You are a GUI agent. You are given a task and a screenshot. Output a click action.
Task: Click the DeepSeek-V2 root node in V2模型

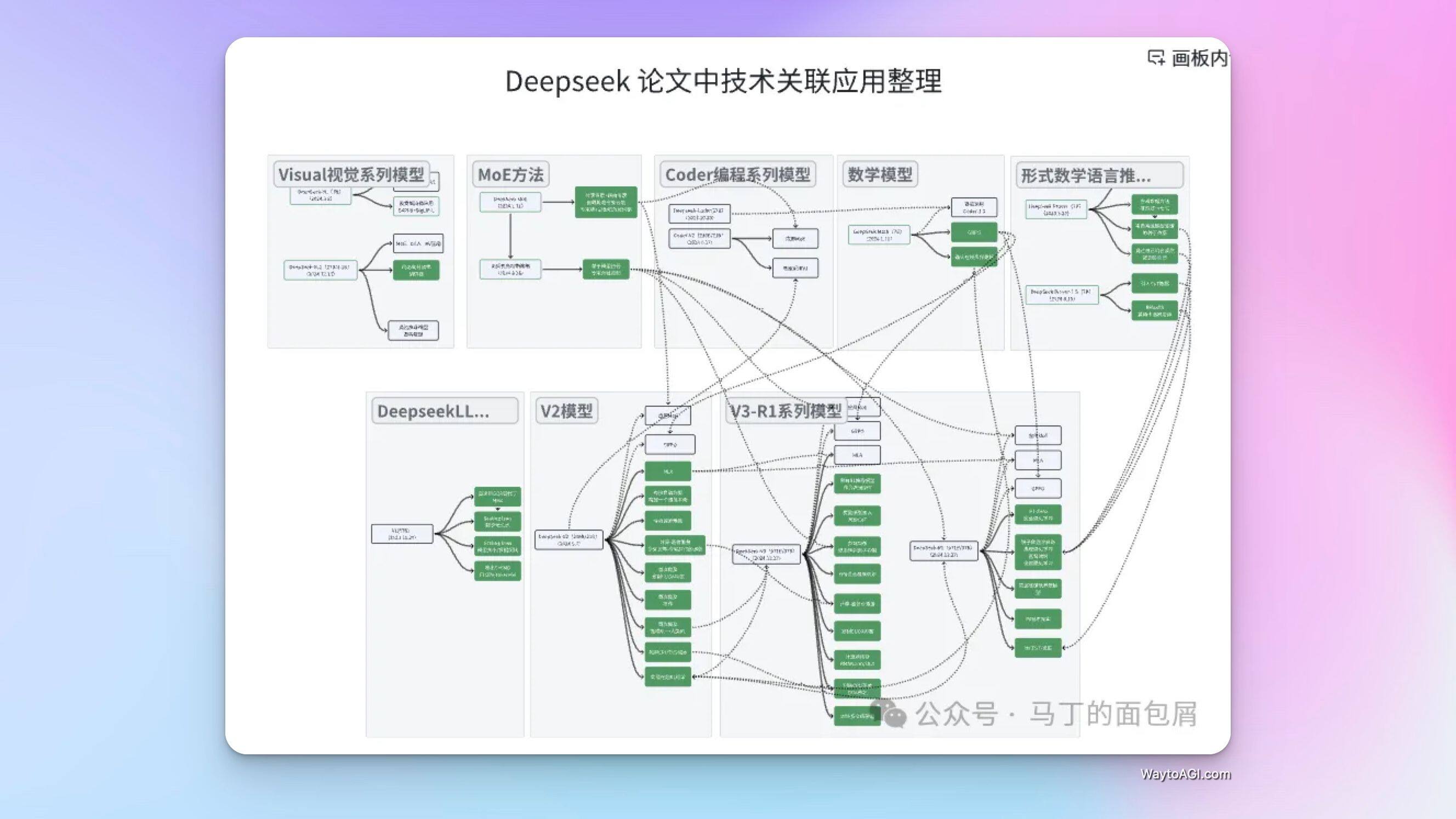click(568, 539)
